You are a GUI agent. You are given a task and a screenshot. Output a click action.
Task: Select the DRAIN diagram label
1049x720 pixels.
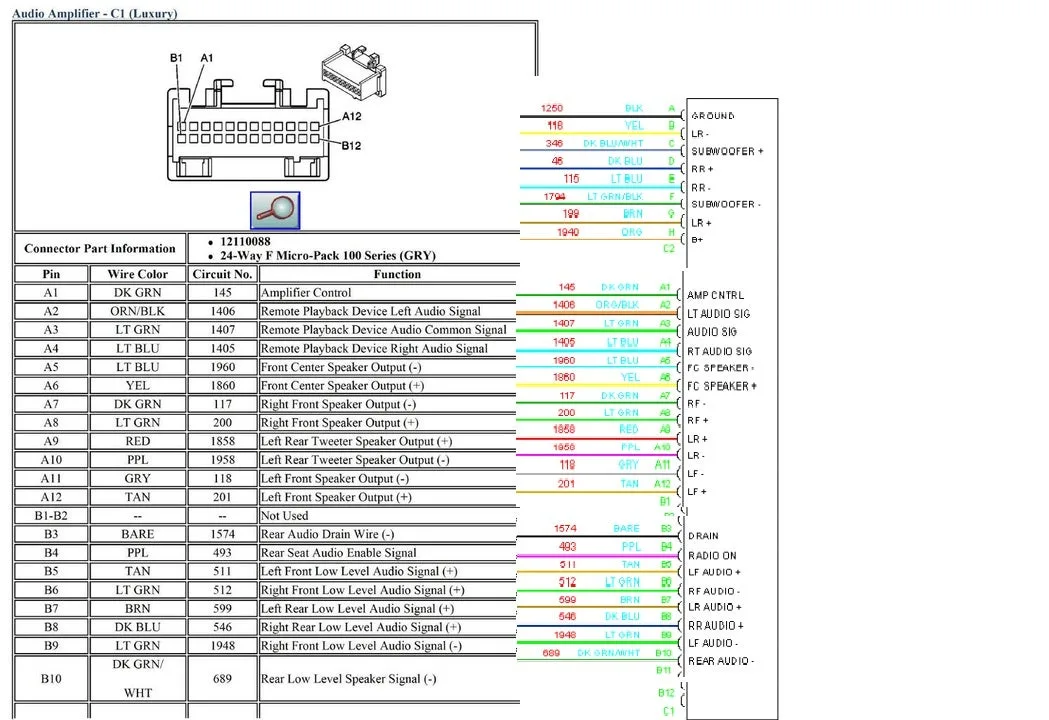coord(703,536)
